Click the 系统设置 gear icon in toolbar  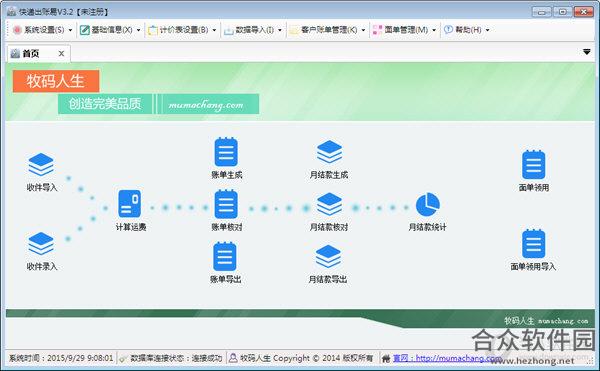[17, 30]
